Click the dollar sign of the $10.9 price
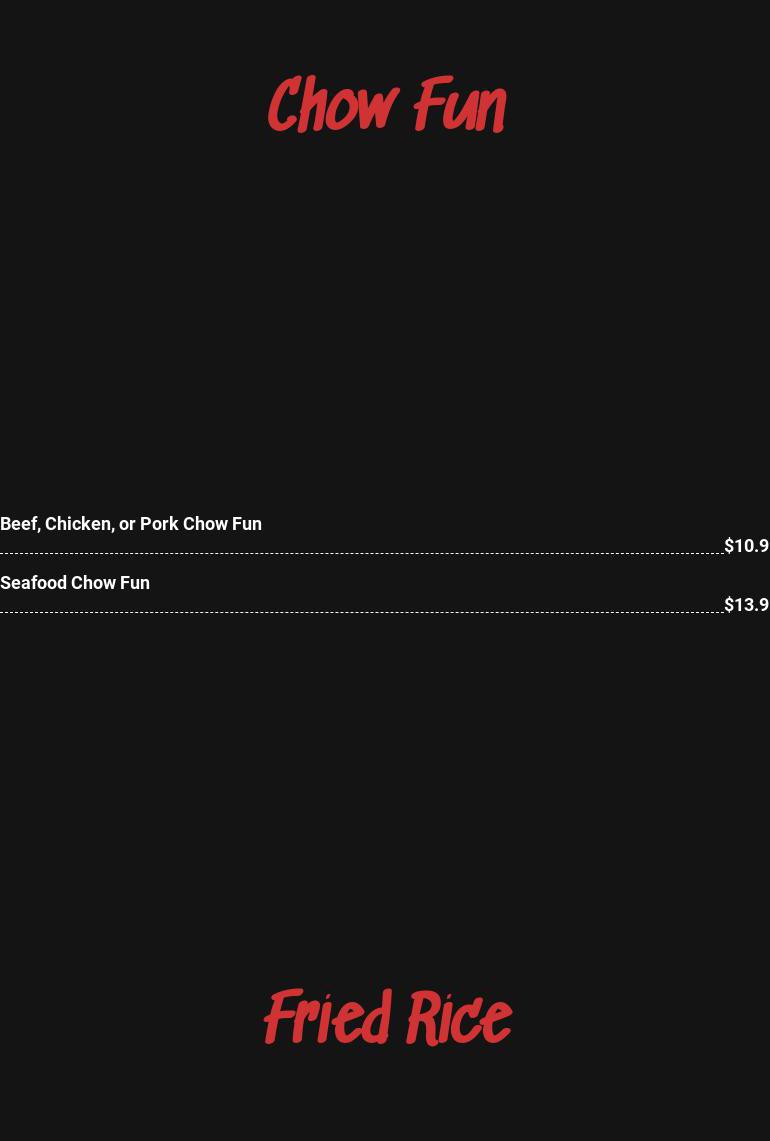The width and height of the screenshot is (770, 1141). tap(729, 546)
